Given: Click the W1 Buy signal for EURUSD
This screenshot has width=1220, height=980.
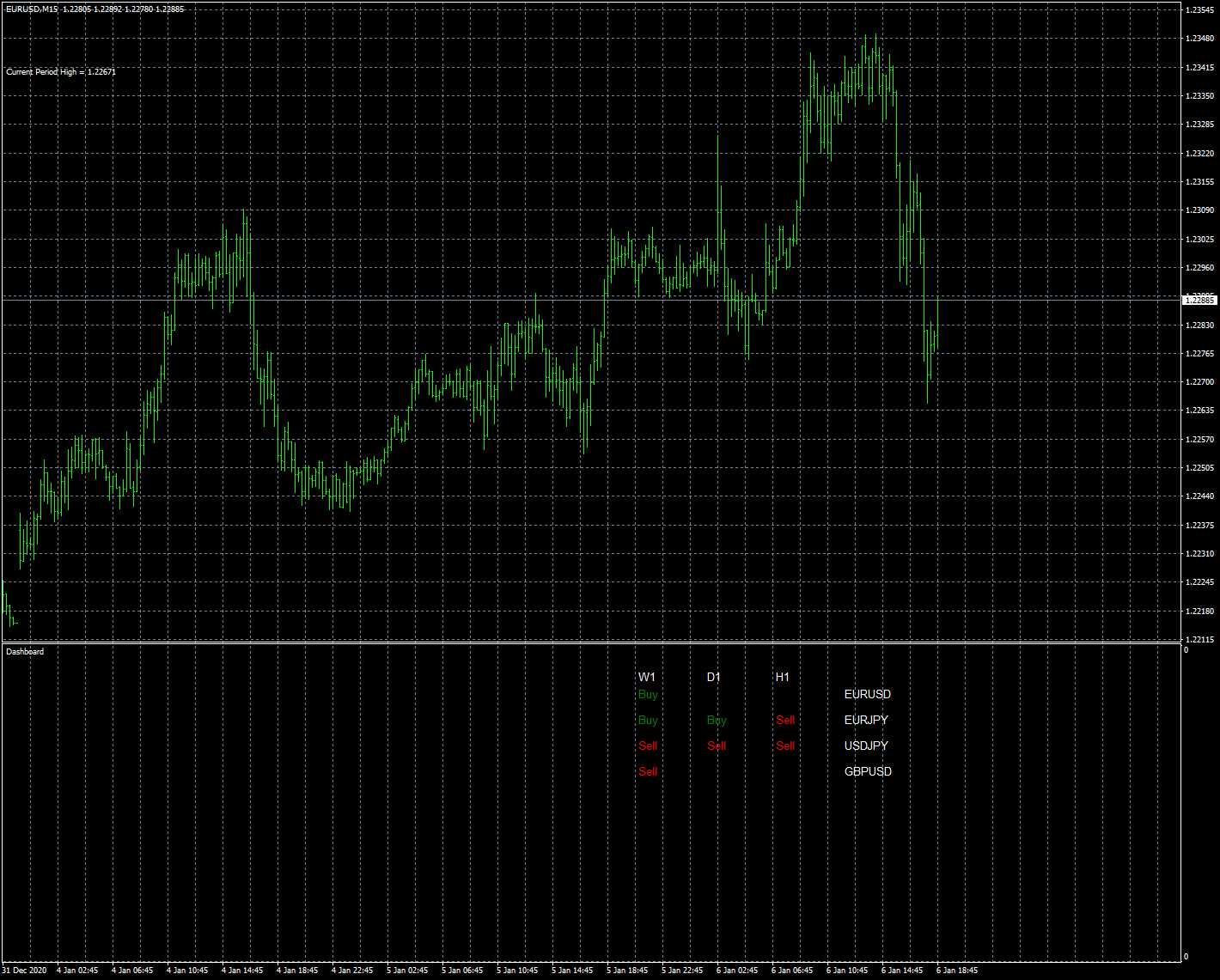Looking at the screenshot, I should [x=648, y=694].
